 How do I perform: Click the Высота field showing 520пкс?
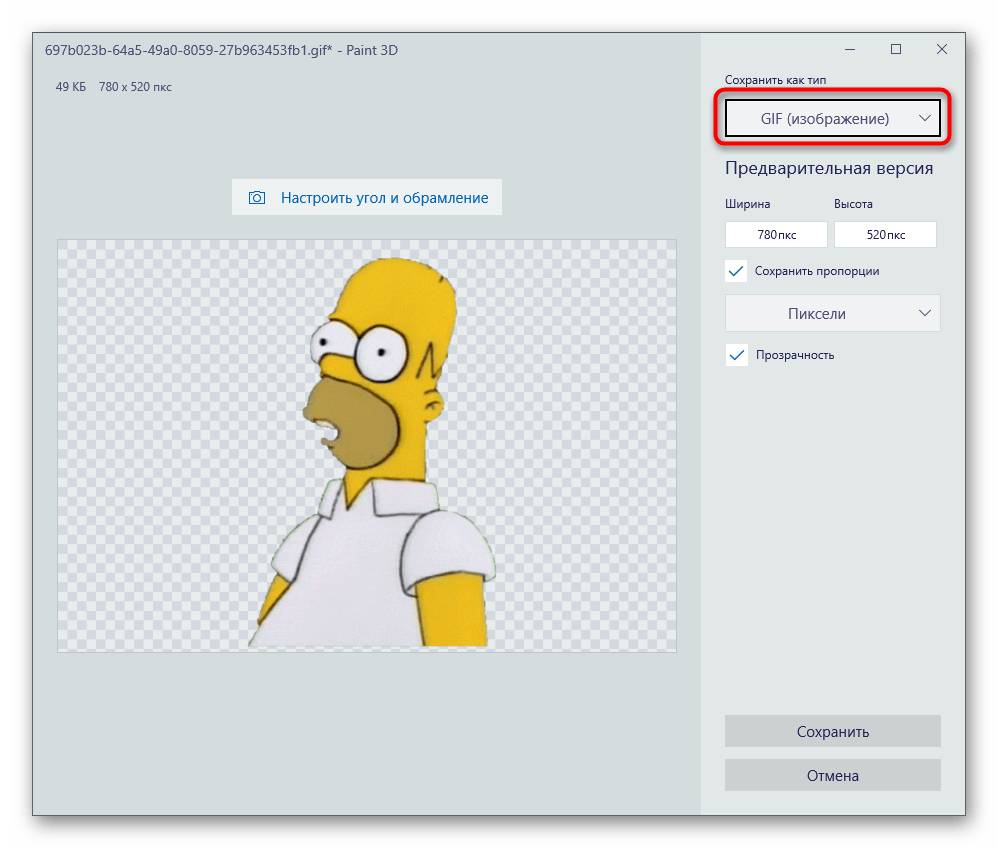[x=885, y=235]
